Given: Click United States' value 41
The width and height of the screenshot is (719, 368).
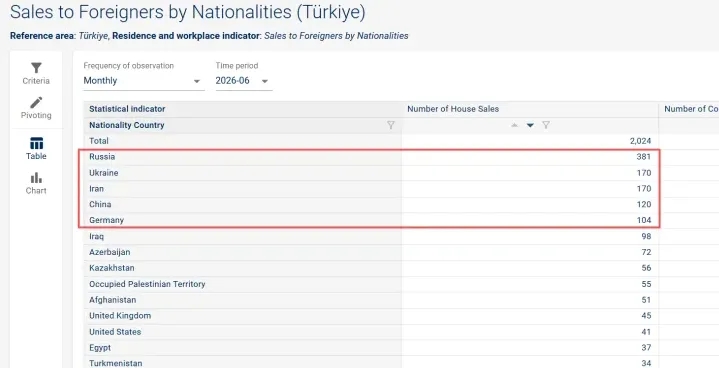Looking at the screenshot, I should coord(646,332).
